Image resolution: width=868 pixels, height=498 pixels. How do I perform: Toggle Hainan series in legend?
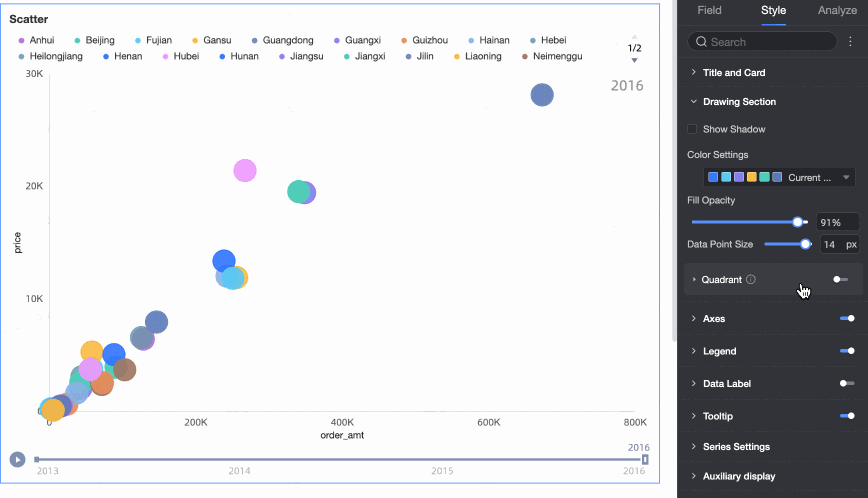pyautogui.click(x=489, y=40)
